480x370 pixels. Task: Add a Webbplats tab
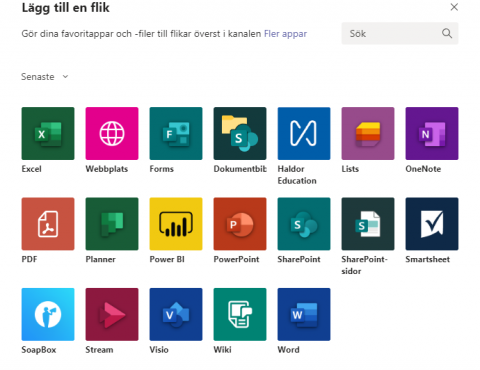pos(112,133)
